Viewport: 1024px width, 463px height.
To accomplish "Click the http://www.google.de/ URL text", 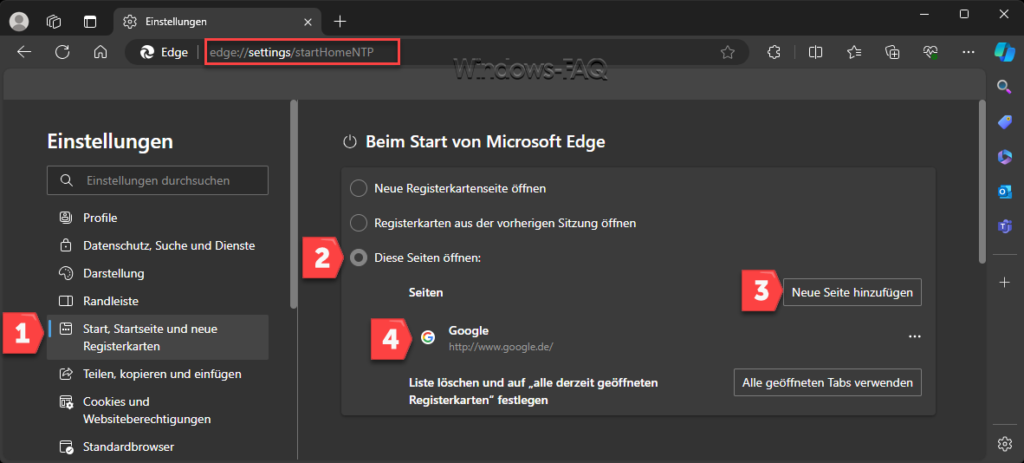I will pos(501,347).
